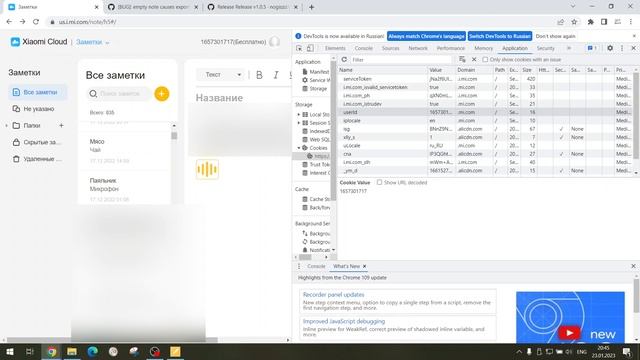Image resolution: width=640 pixels, height=360 pixels.
Task: Open the DevTools three-dot customize menu
Action: pos(622,48)
